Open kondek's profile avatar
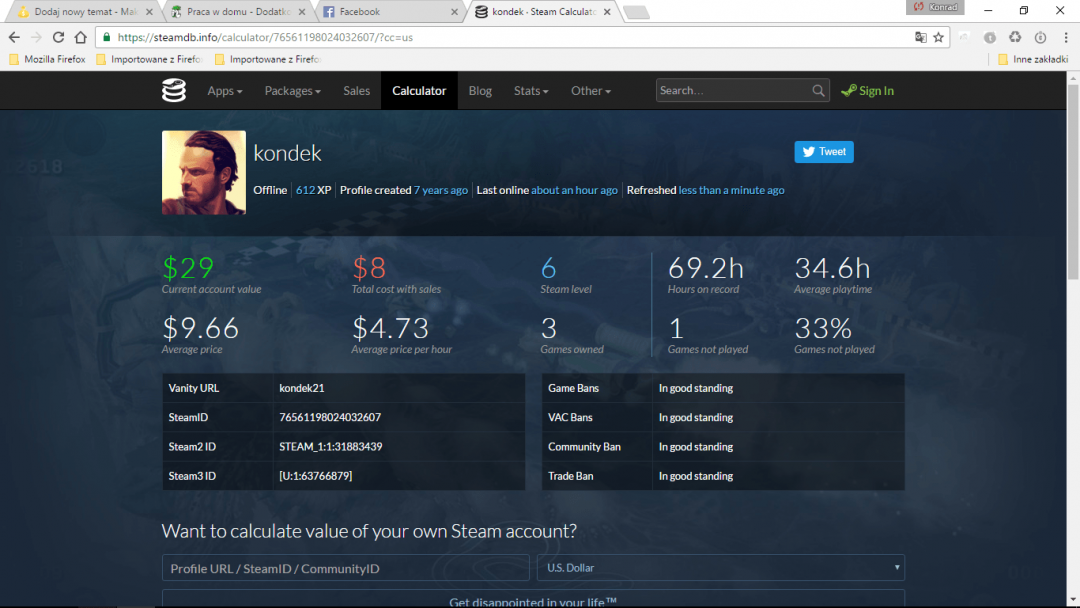 tap(203, 173)
